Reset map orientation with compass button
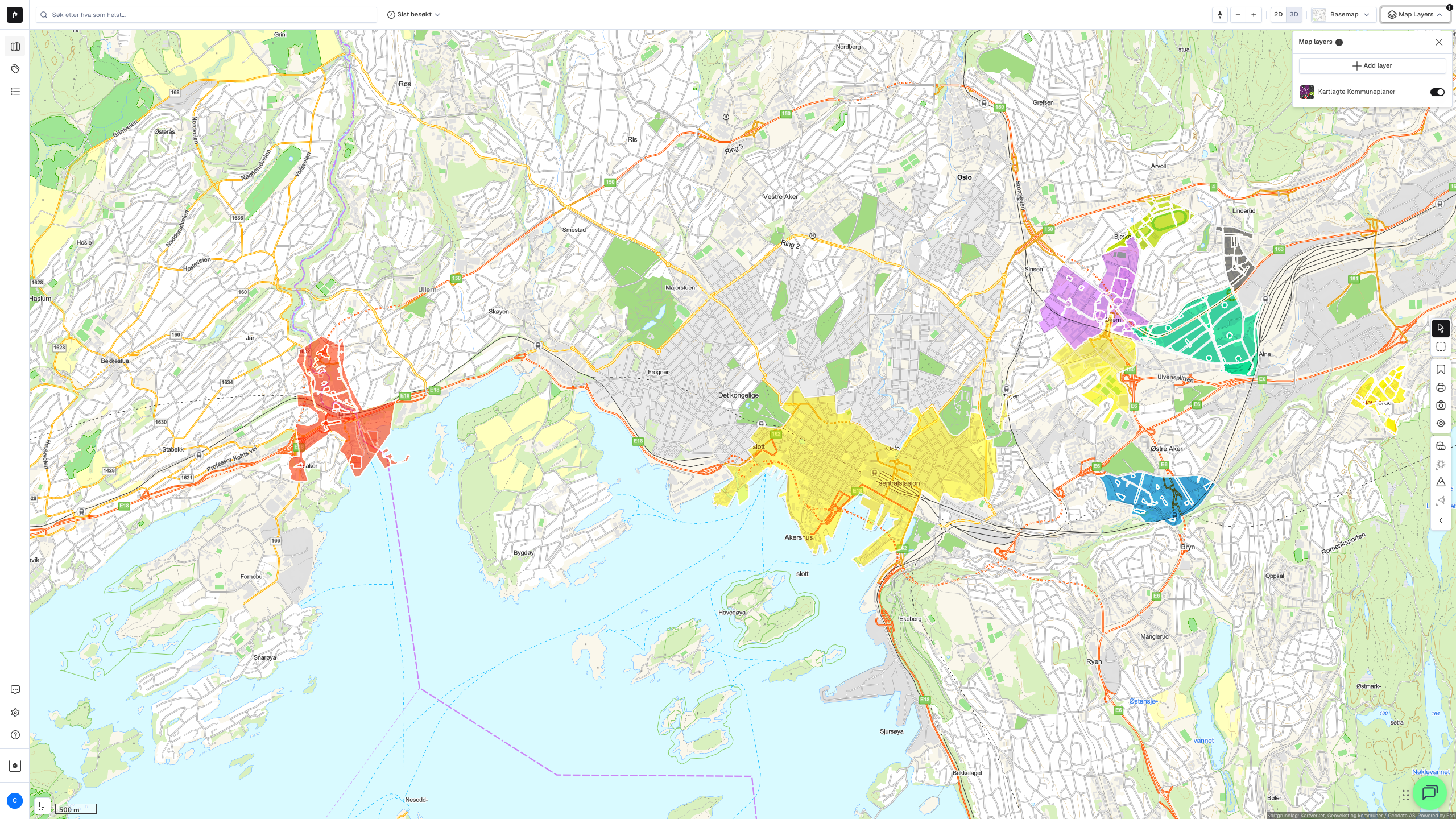The image size is (1456, 819). click(1220, 15)
